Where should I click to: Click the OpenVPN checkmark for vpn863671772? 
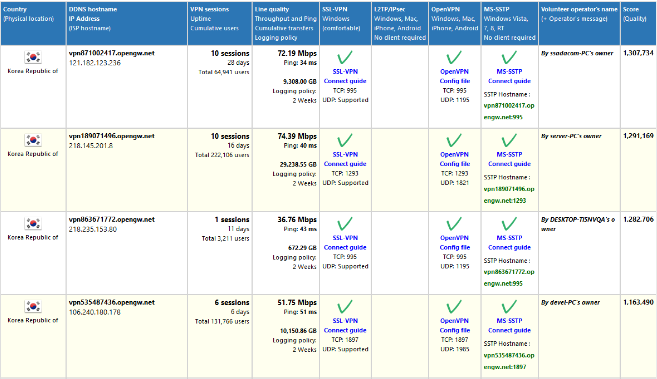[x=454, y=224]
